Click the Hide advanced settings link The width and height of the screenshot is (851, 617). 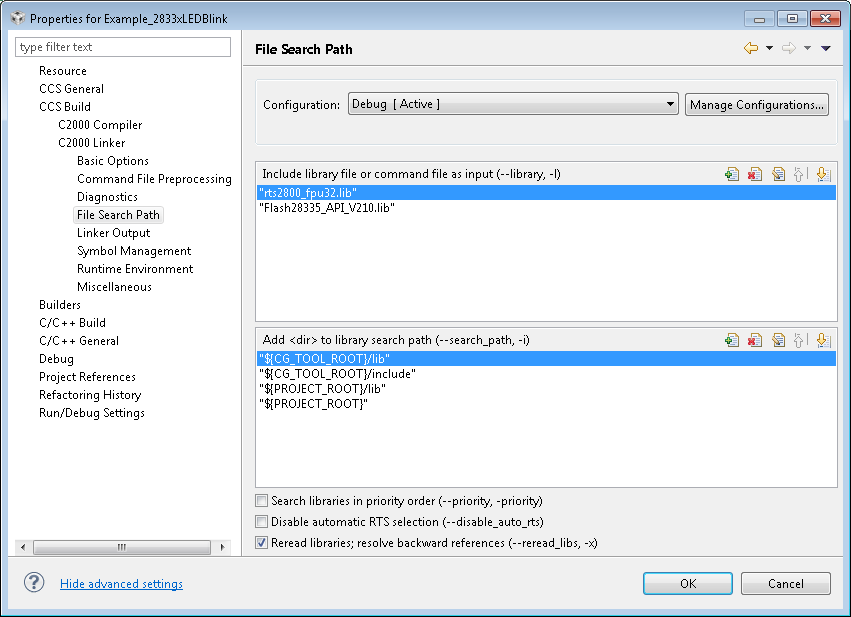pyautogui.click(x=121, y=584)
